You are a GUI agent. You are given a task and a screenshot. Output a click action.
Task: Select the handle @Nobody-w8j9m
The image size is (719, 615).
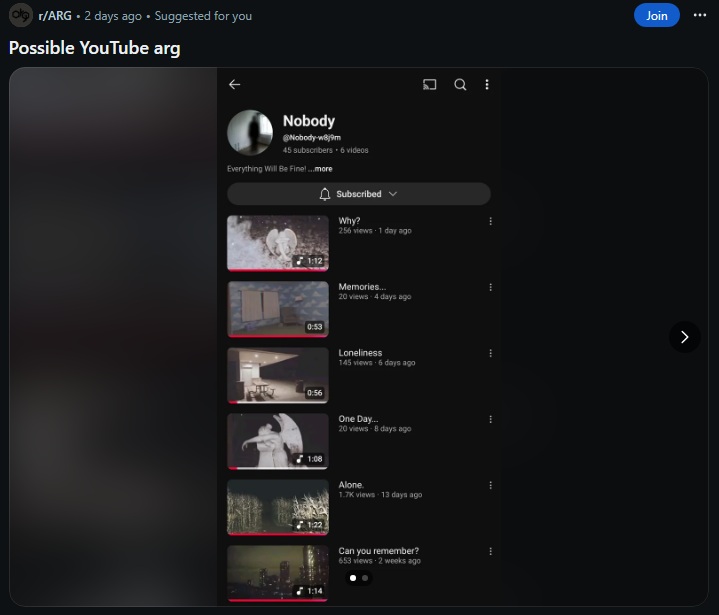(312, 138)
